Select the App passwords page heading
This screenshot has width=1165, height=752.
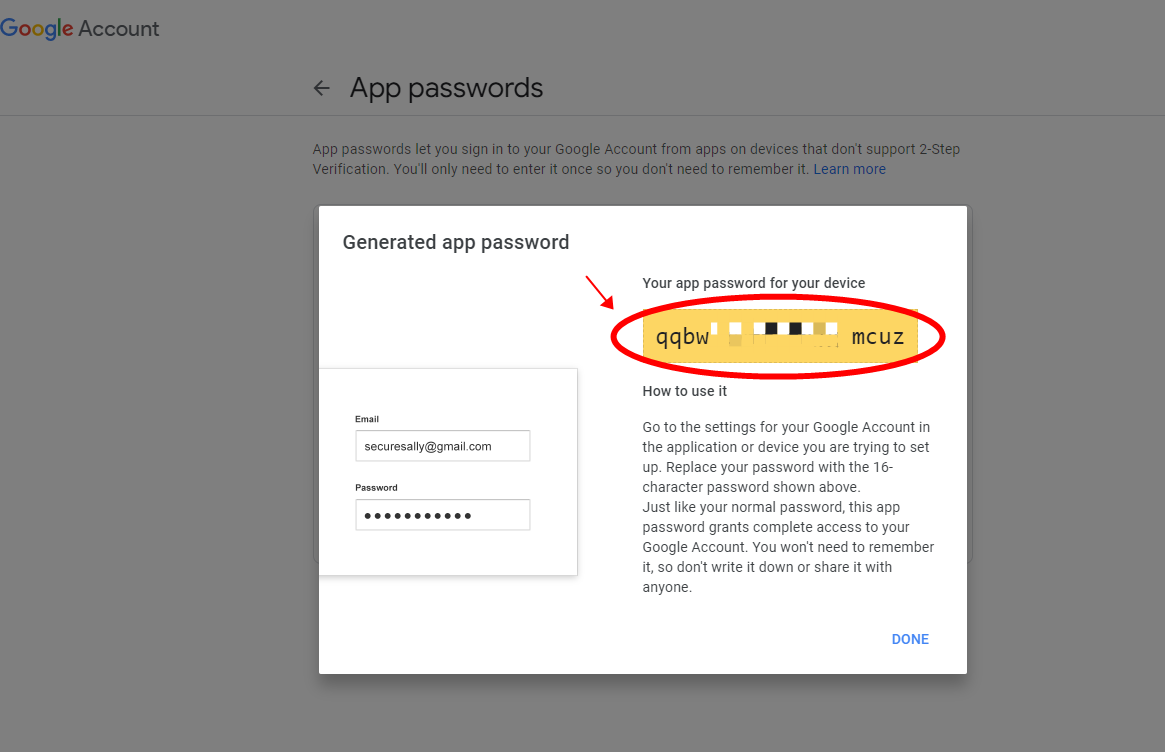pos(447,88)
